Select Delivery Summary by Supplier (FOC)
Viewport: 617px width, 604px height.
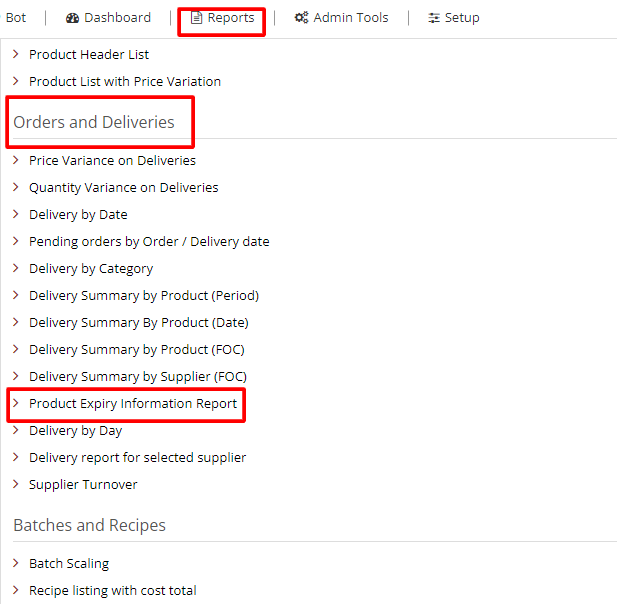[x=138, y=376]
